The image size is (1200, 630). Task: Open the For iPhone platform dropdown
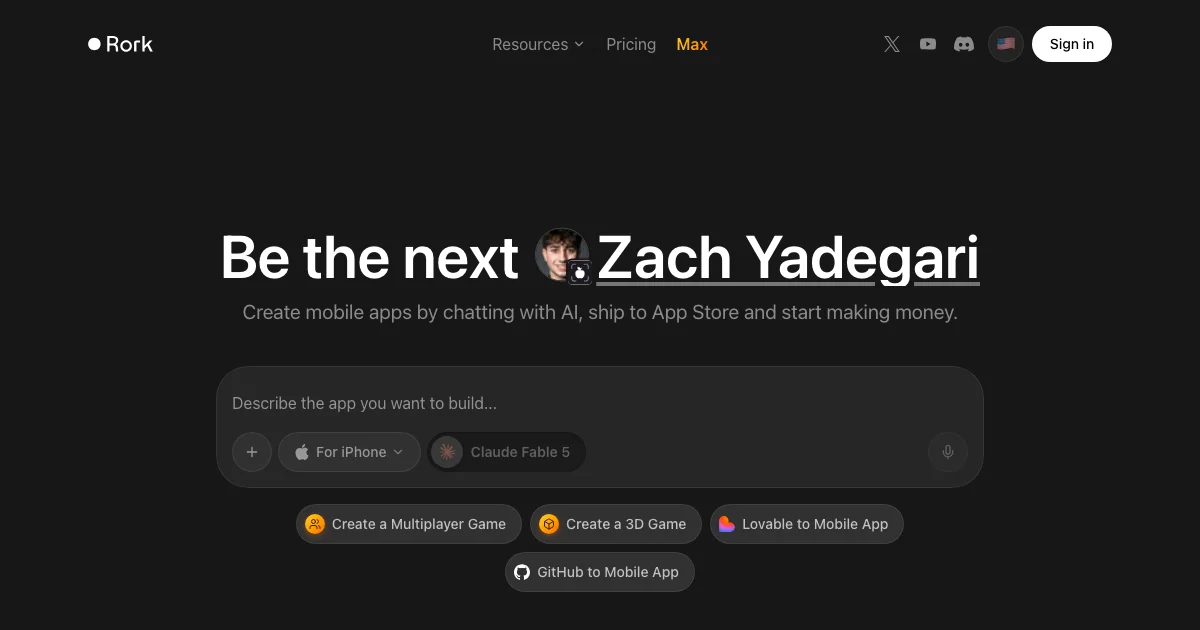point(349,452)
